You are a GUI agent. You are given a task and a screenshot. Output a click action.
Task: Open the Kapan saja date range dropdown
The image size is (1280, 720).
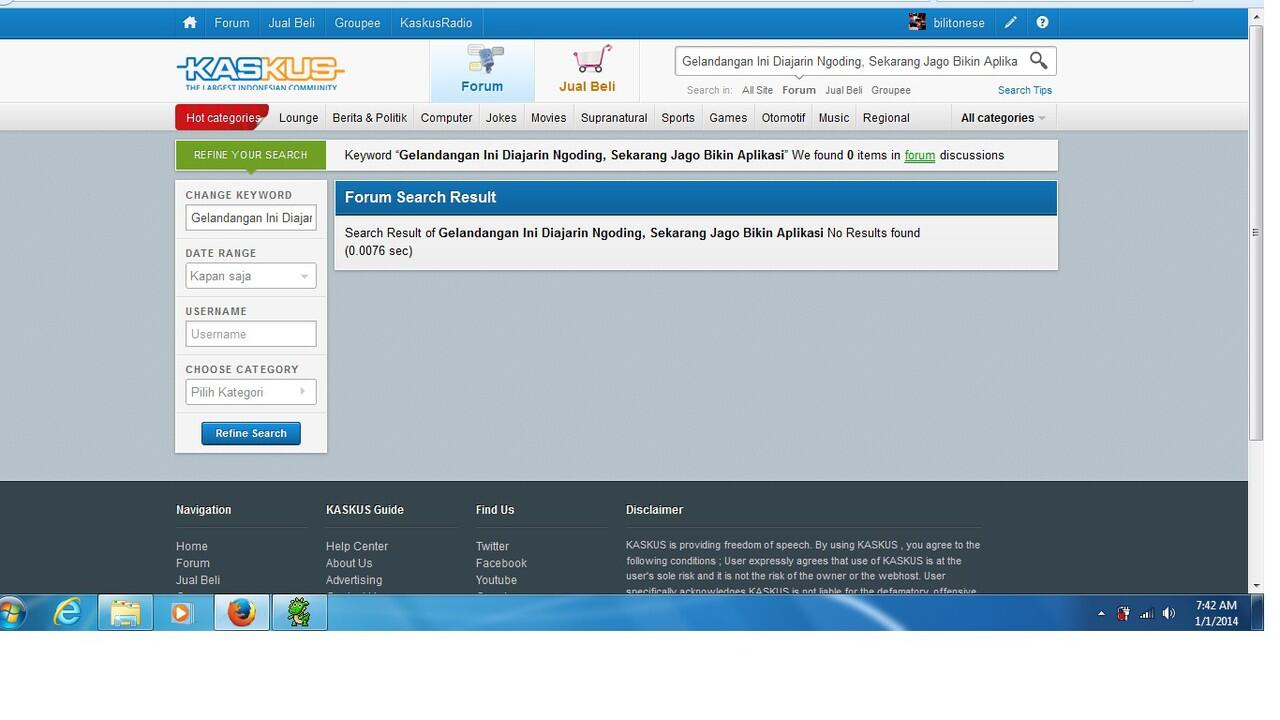click(x=251, y=276)
